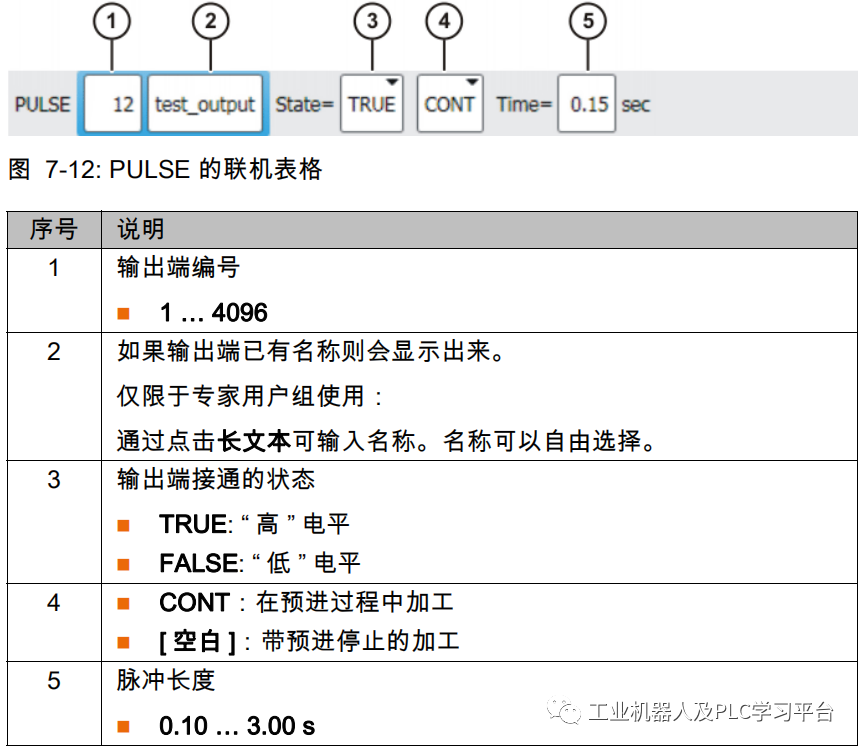Toggle the highlighted test_output selection
Screen dimensions: 862x749
[x=205, y=103]
